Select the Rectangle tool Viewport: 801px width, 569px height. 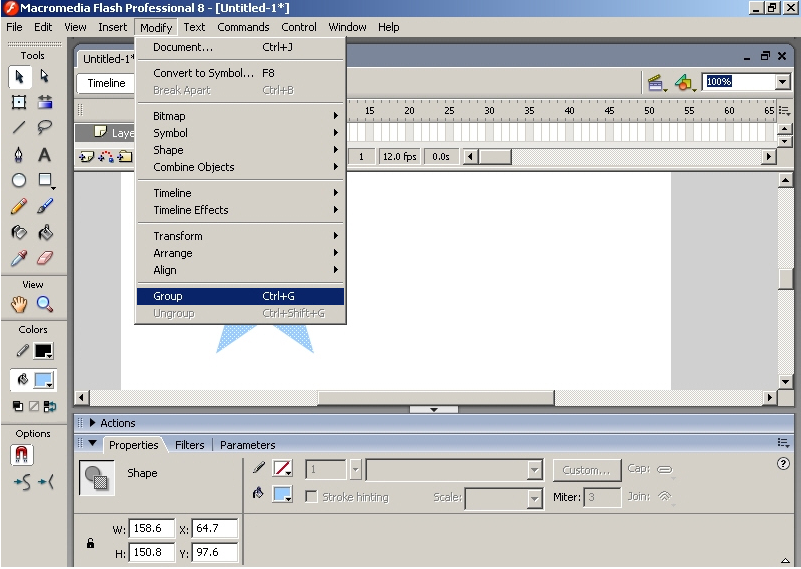tap(45, 180)
